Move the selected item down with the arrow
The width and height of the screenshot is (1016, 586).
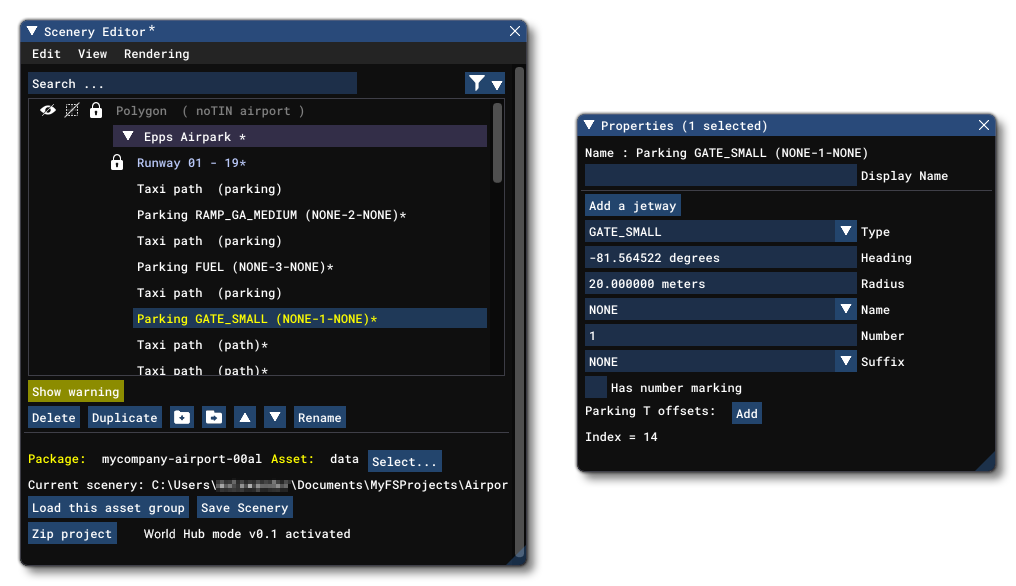(276, 418)
